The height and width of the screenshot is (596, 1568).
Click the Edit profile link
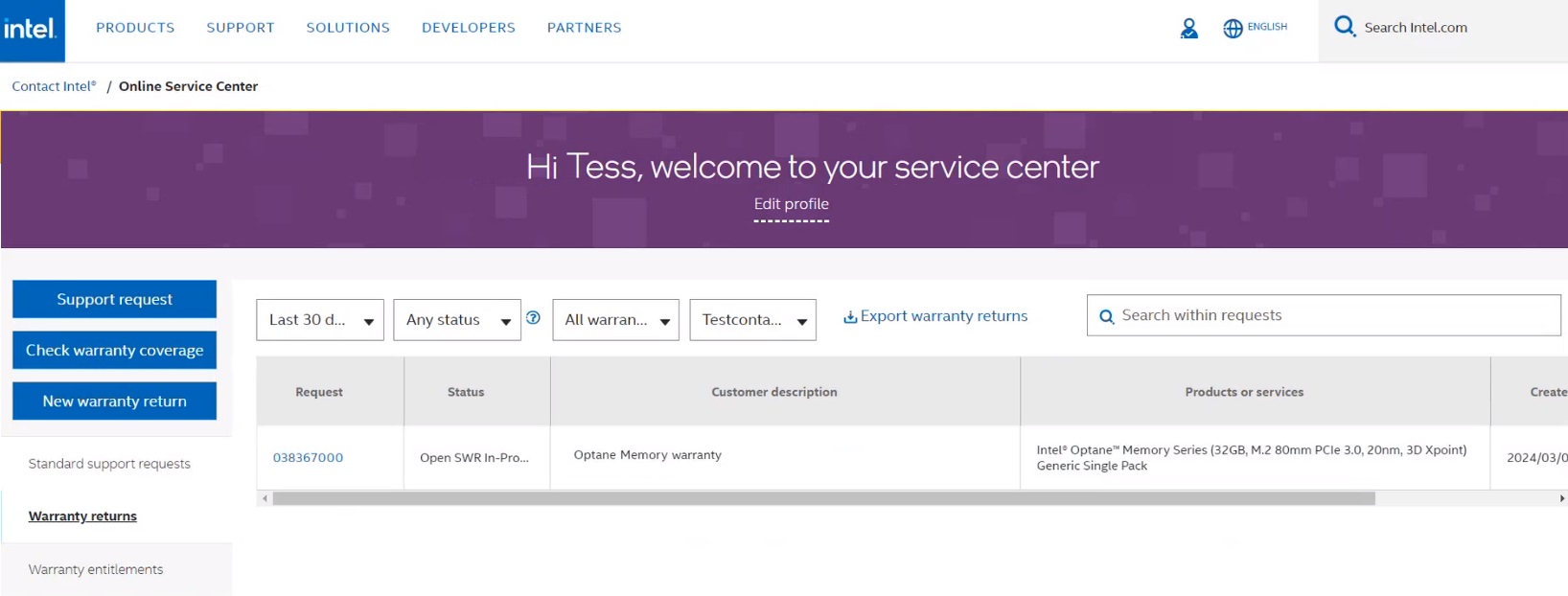792,204
